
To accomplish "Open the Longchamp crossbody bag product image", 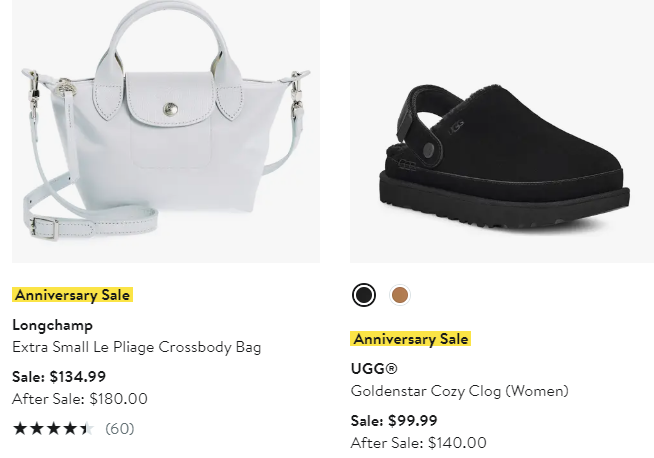I will click(x=165, y=130).
